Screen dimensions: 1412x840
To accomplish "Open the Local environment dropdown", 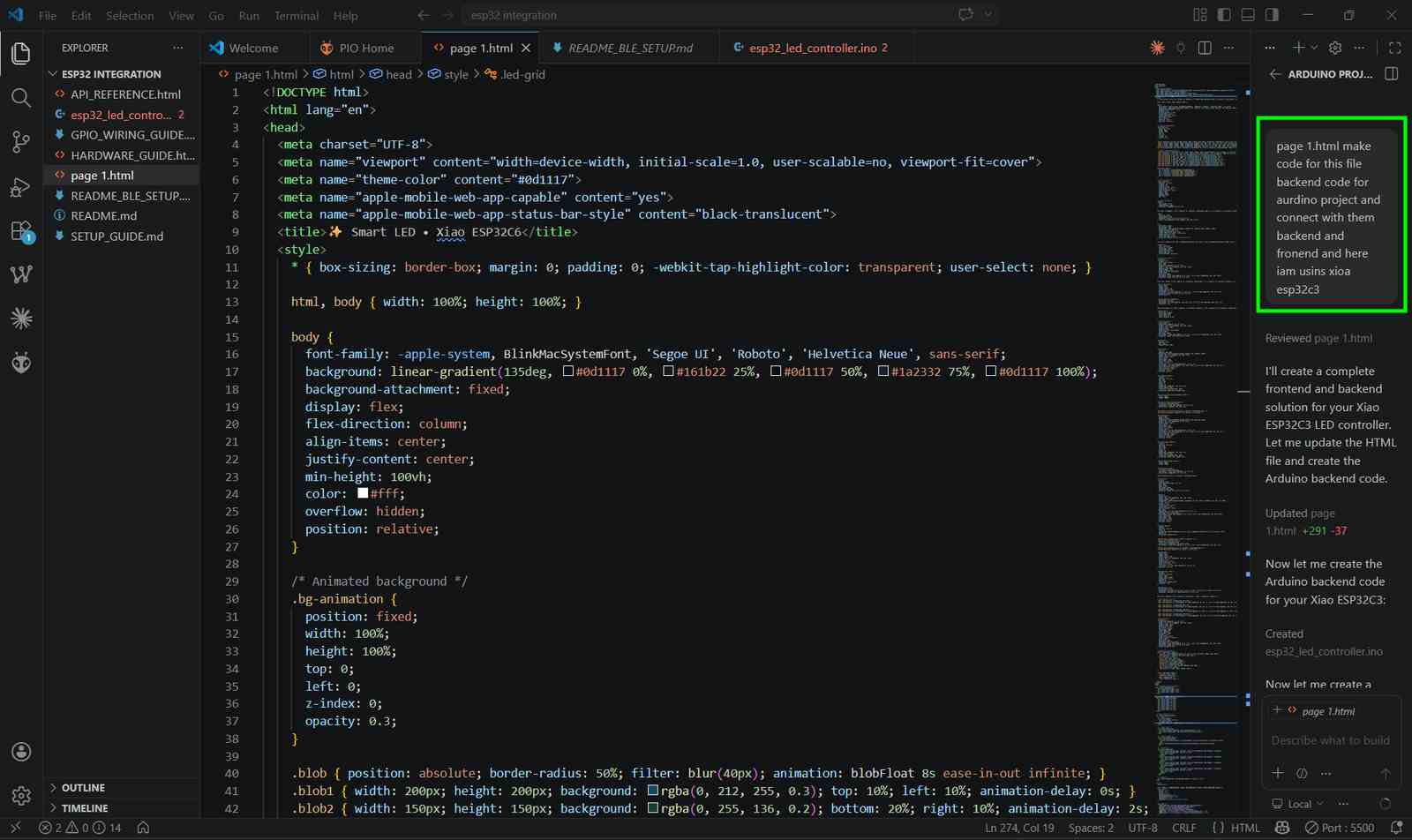I will [x=1298, y=804].
